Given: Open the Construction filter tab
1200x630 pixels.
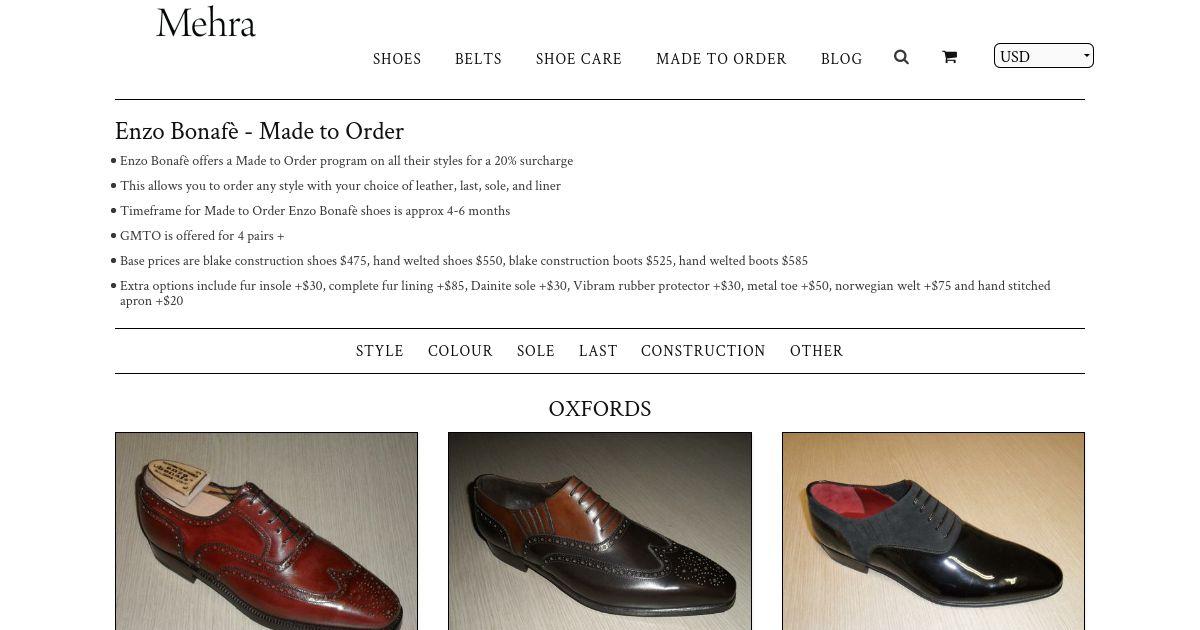Looking at the screenshot, I should [x=703, y=351].
